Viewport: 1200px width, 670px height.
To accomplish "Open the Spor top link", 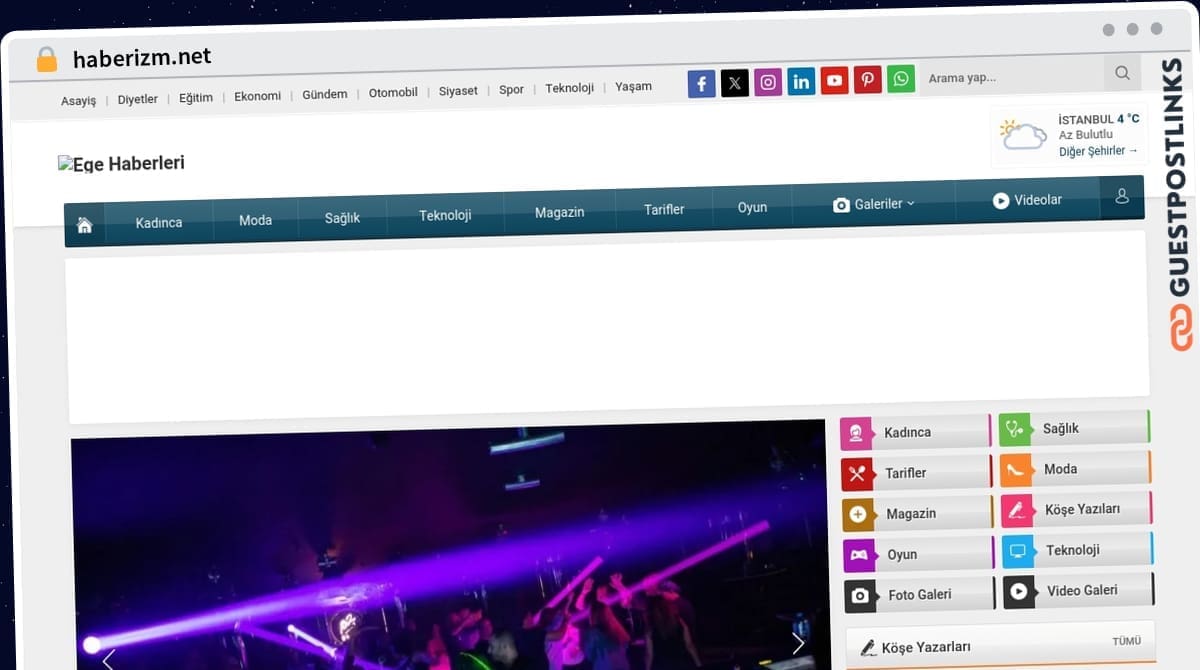I will click(511, 89).
